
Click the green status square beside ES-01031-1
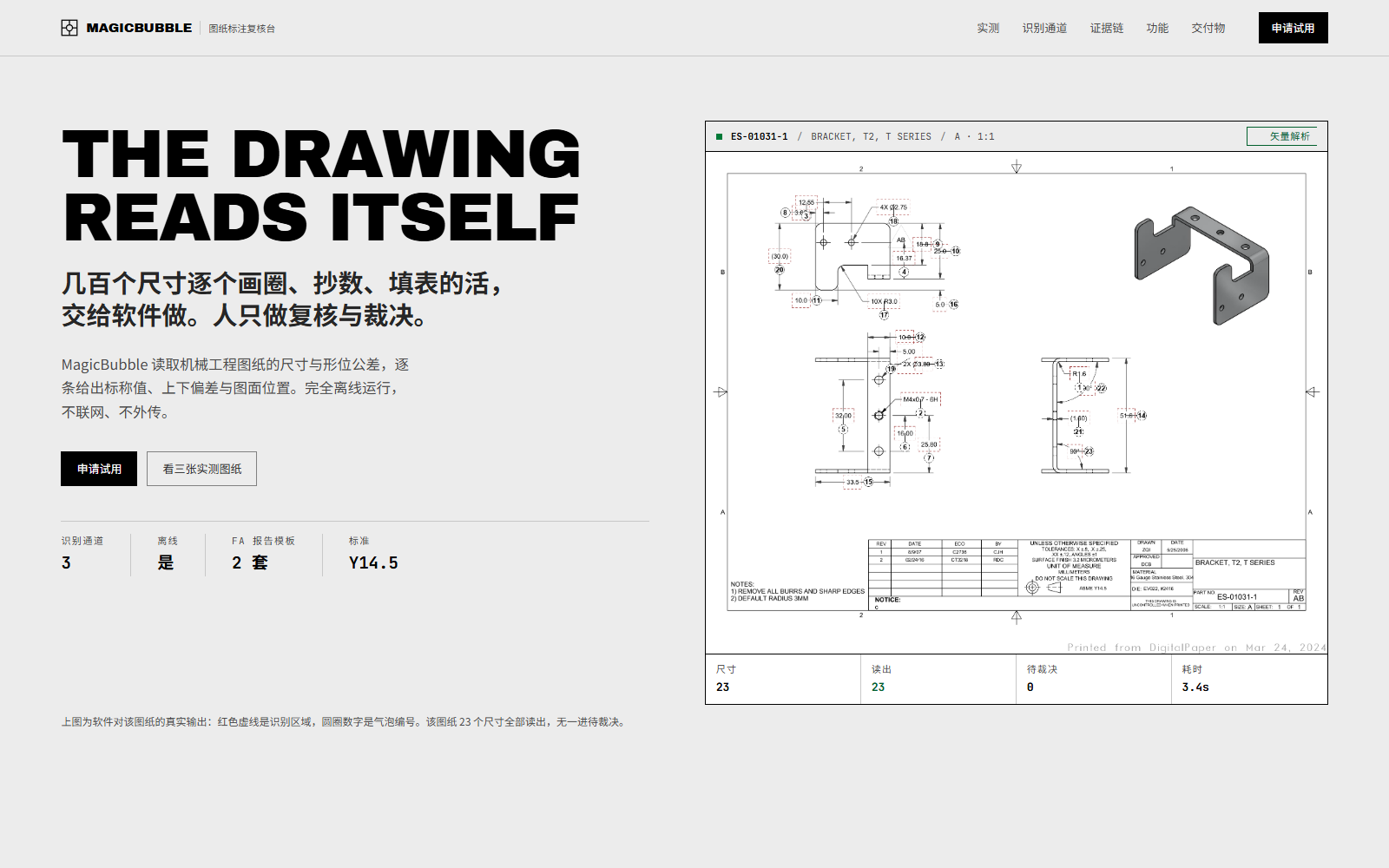click(719, 136)
